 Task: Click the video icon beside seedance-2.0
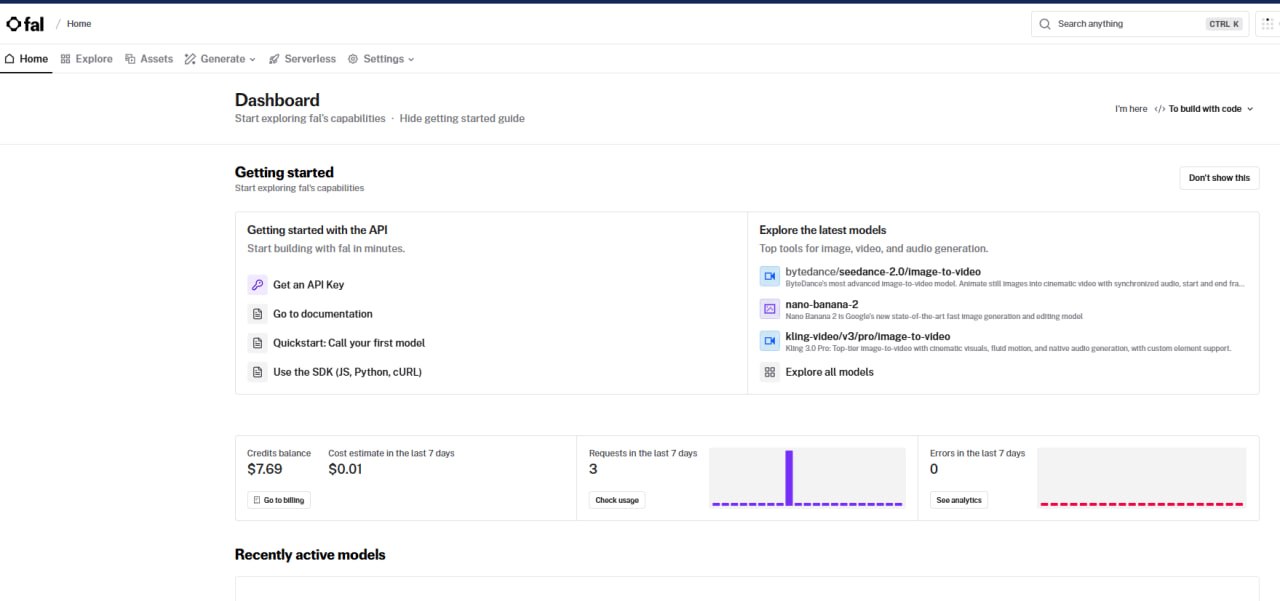(x=769, y=276)
